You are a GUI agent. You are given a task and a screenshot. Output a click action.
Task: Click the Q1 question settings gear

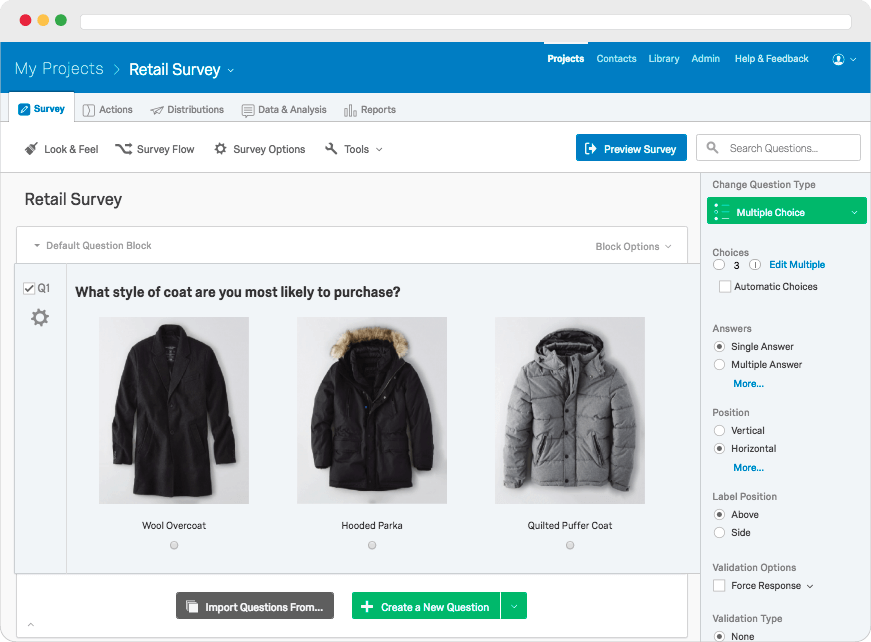pos(40,318)
